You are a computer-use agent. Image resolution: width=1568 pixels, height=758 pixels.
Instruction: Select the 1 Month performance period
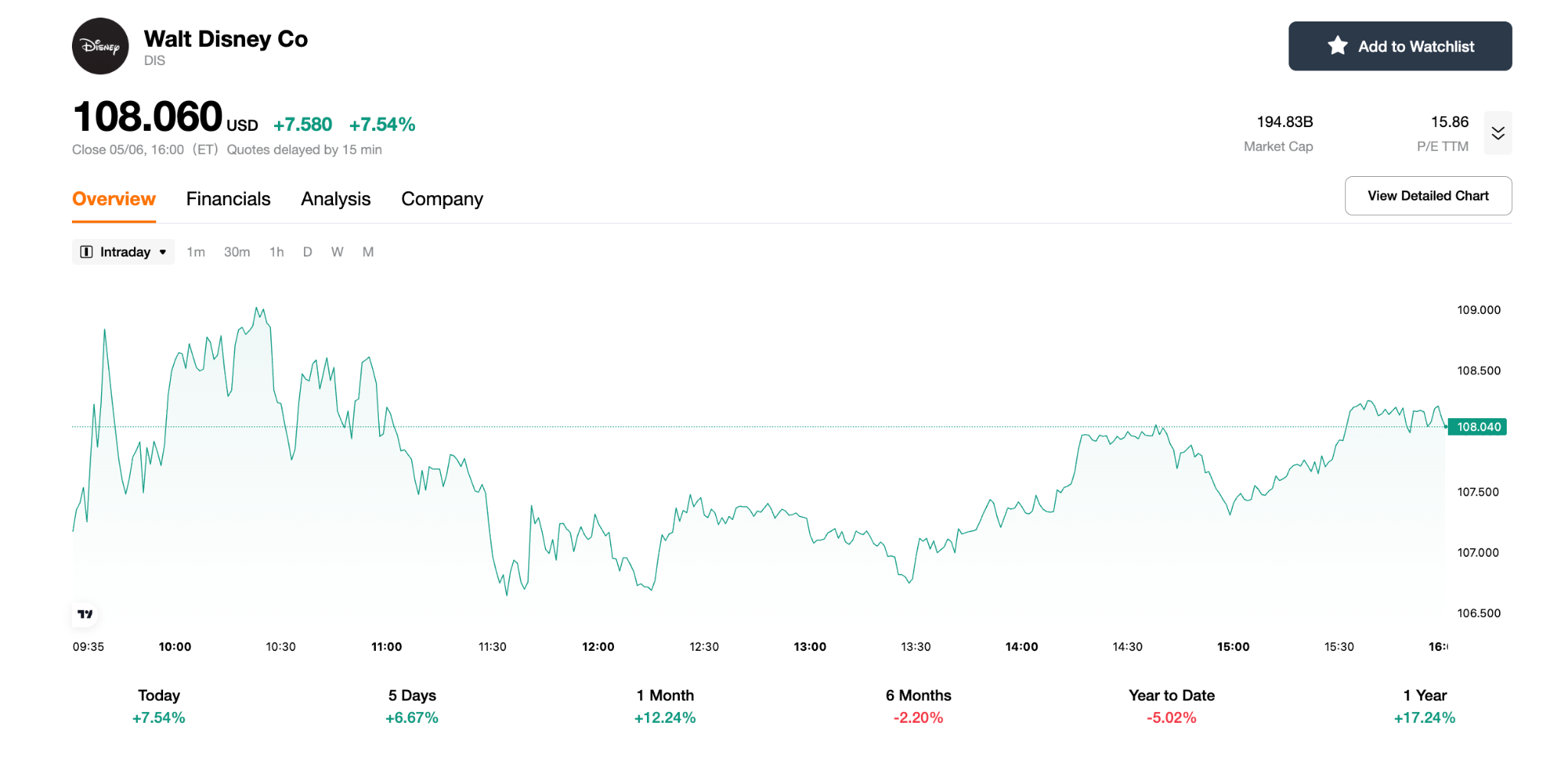coord(665,706)
